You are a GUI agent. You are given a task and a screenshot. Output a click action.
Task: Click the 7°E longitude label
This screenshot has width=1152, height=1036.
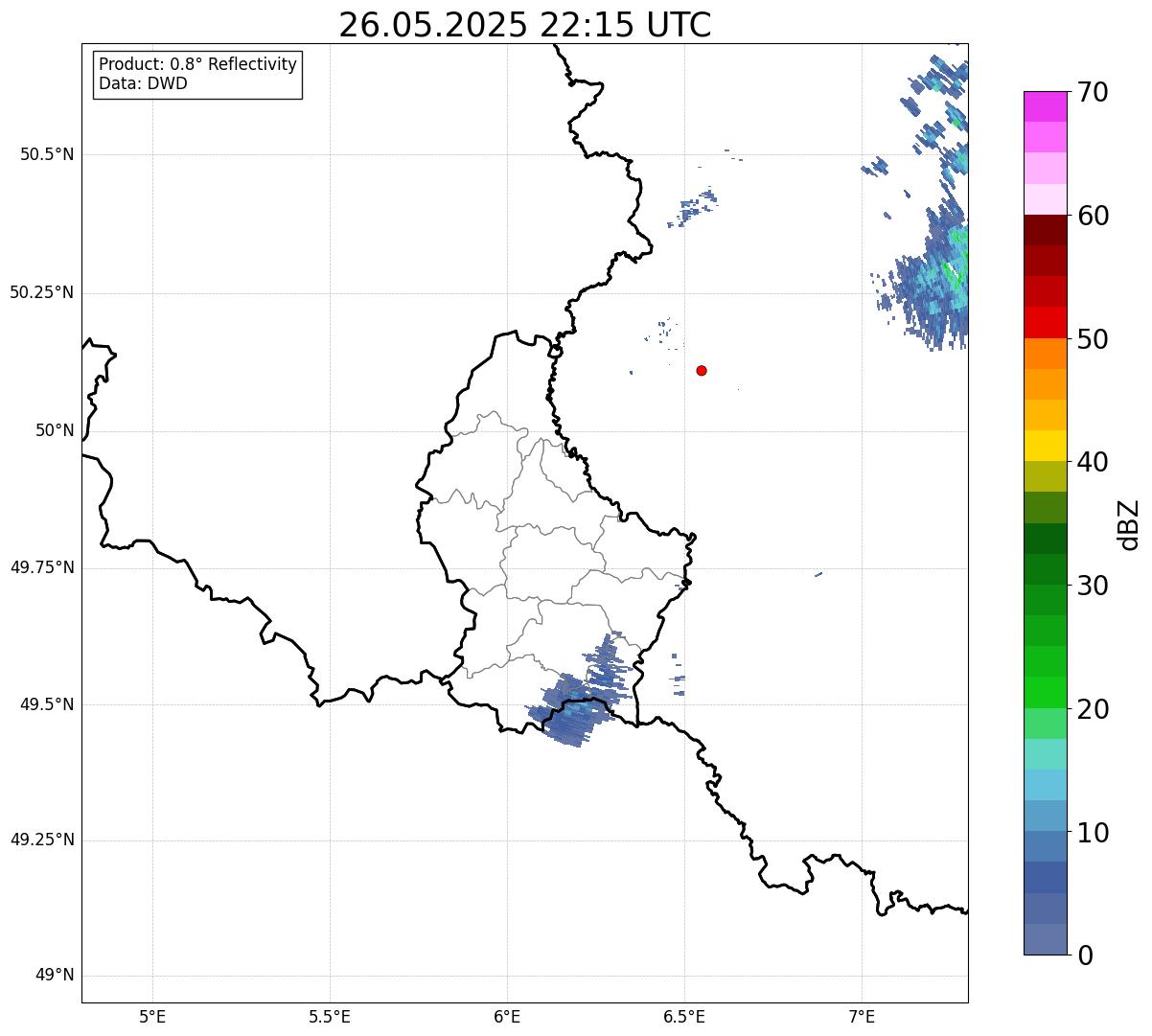pyautogui.click(x=862, y=1017)
